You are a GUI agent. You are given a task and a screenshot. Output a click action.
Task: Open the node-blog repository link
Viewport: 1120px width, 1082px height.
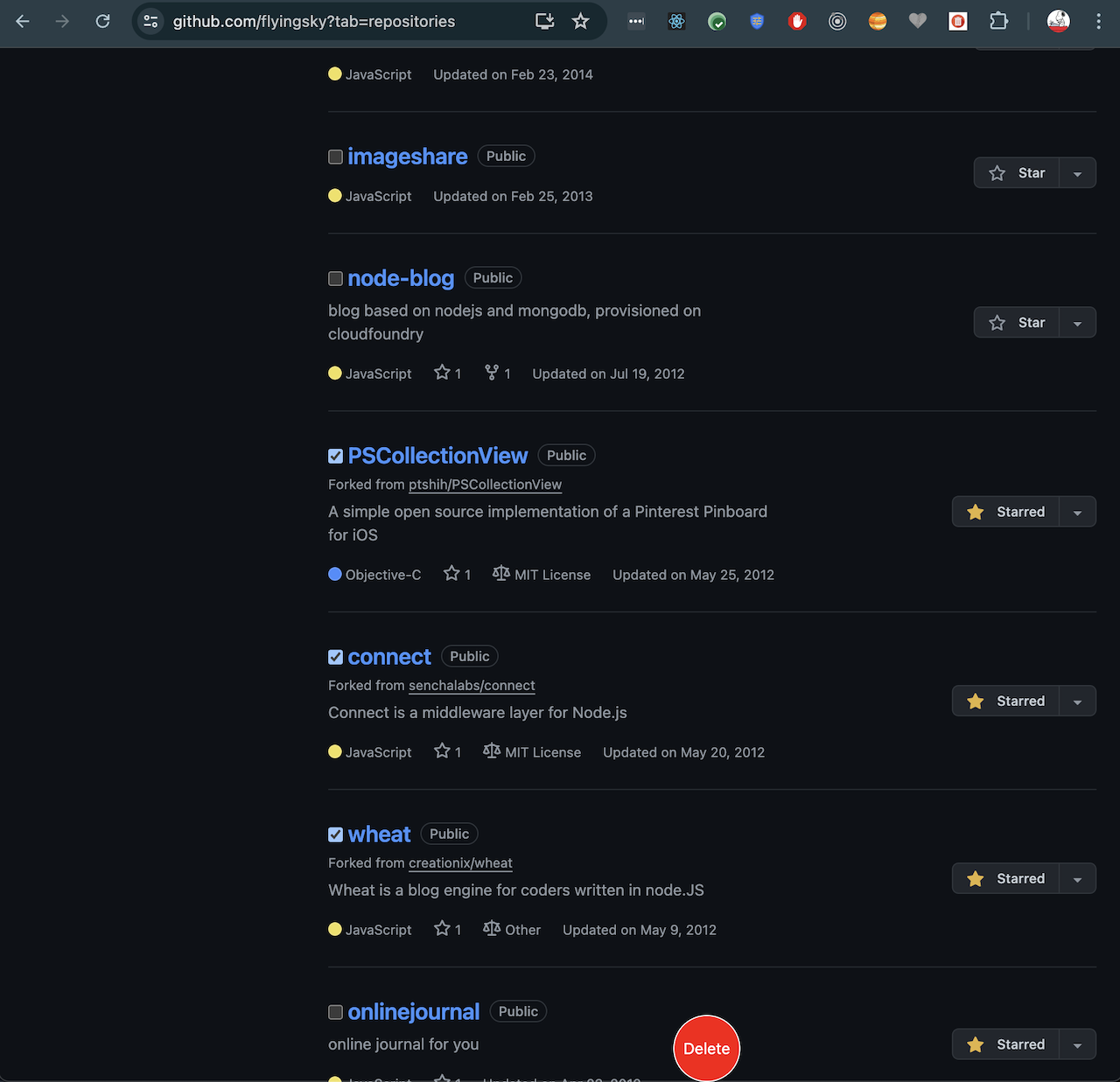[x=401, y=278]
